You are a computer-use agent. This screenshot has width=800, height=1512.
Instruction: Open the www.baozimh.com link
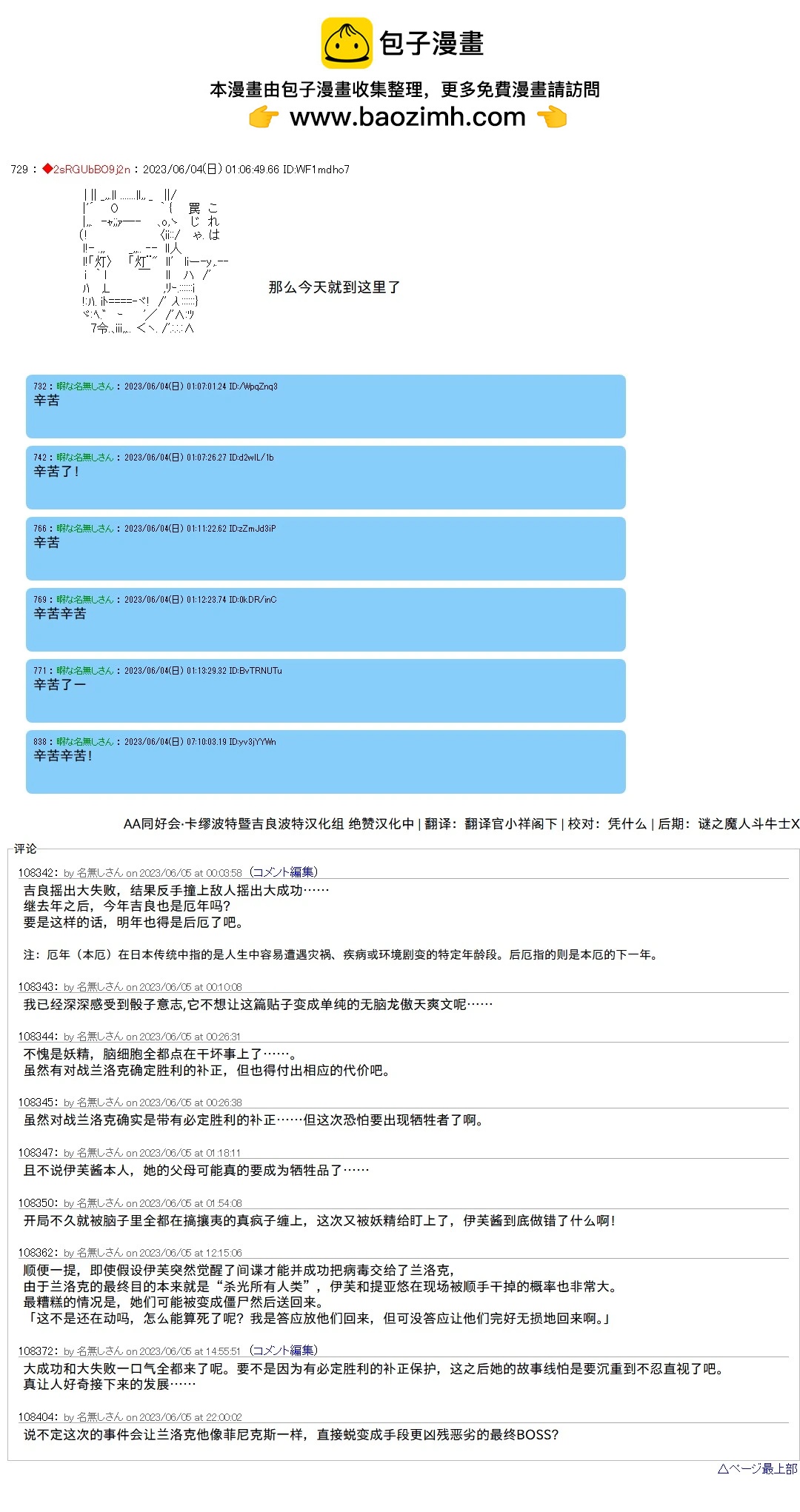click(x=407, y=117)
